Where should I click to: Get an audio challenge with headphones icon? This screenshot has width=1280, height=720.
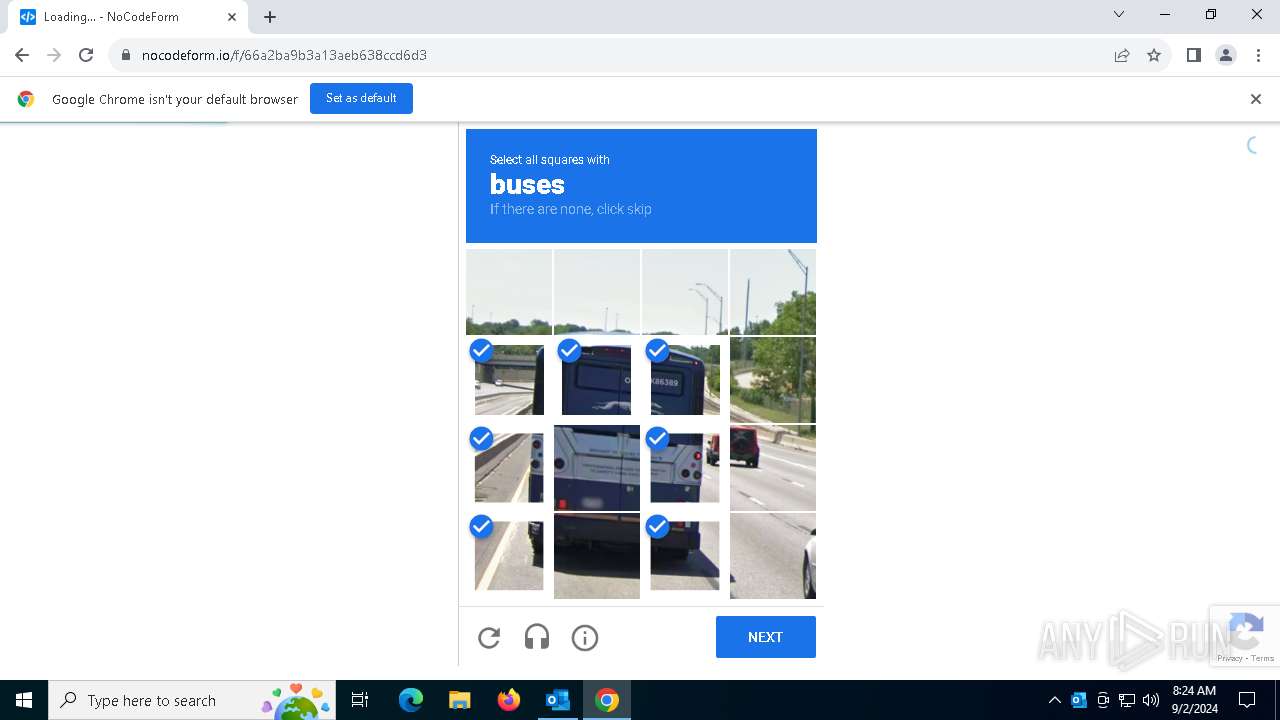click(537, 637)
